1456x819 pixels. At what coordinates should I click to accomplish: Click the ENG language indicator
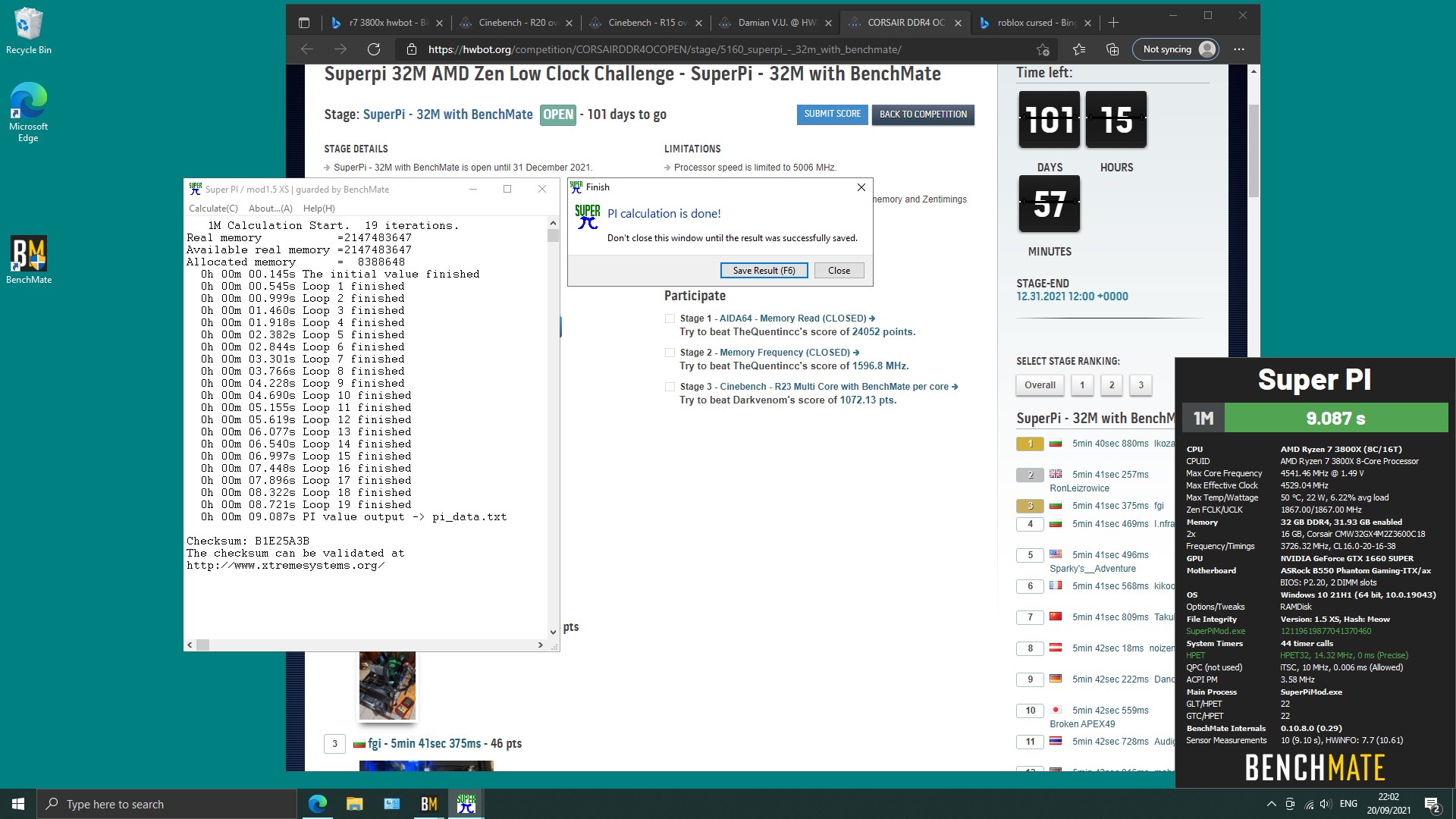point(1348,804)
